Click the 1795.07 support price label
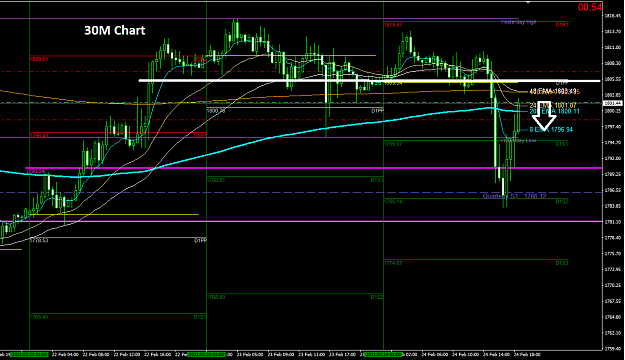The height and width of the screenshot is (360, 625). 393,144
